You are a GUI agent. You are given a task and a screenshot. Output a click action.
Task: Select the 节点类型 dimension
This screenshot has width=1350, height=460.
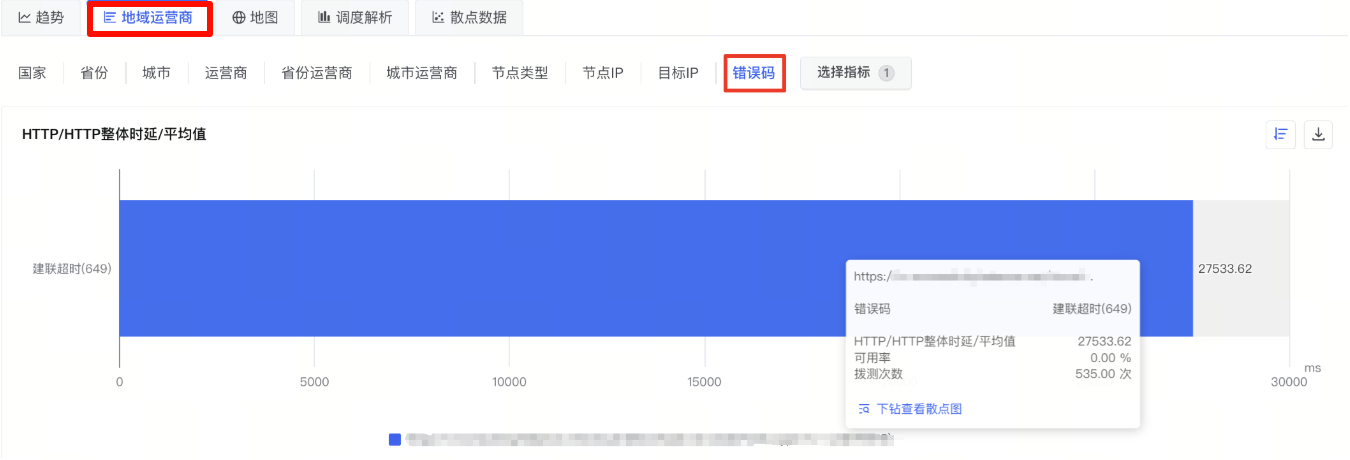coord(520,73)
